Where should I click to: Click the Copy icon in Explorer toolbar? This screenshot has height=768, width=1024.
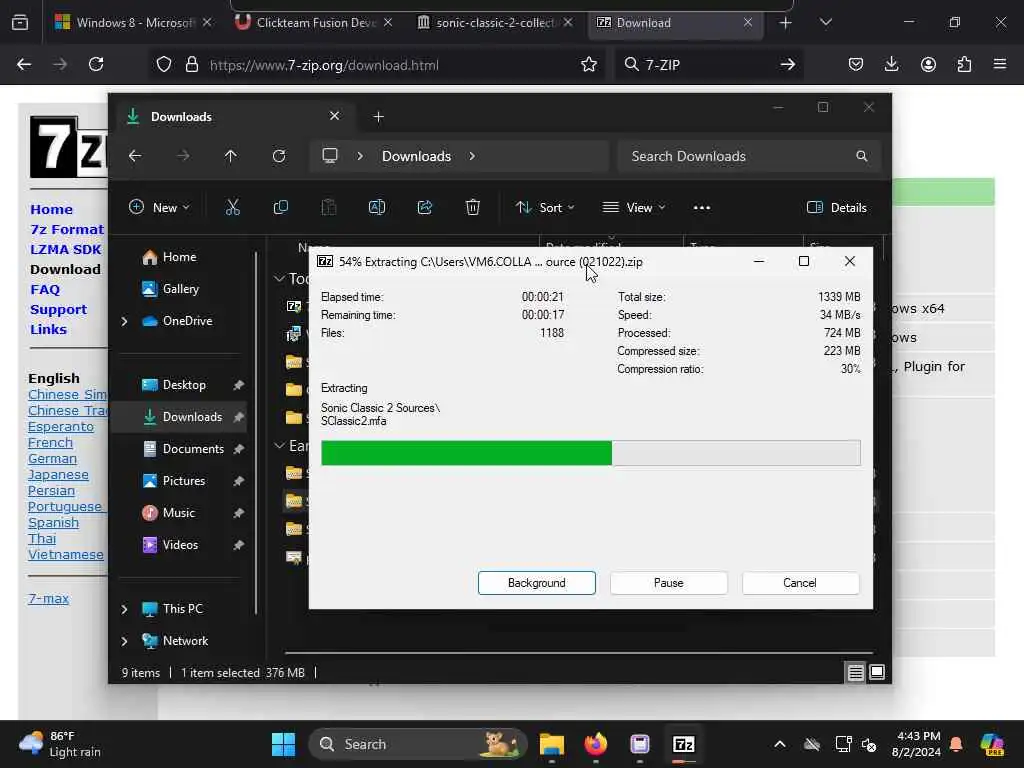[x=281, y=208]
